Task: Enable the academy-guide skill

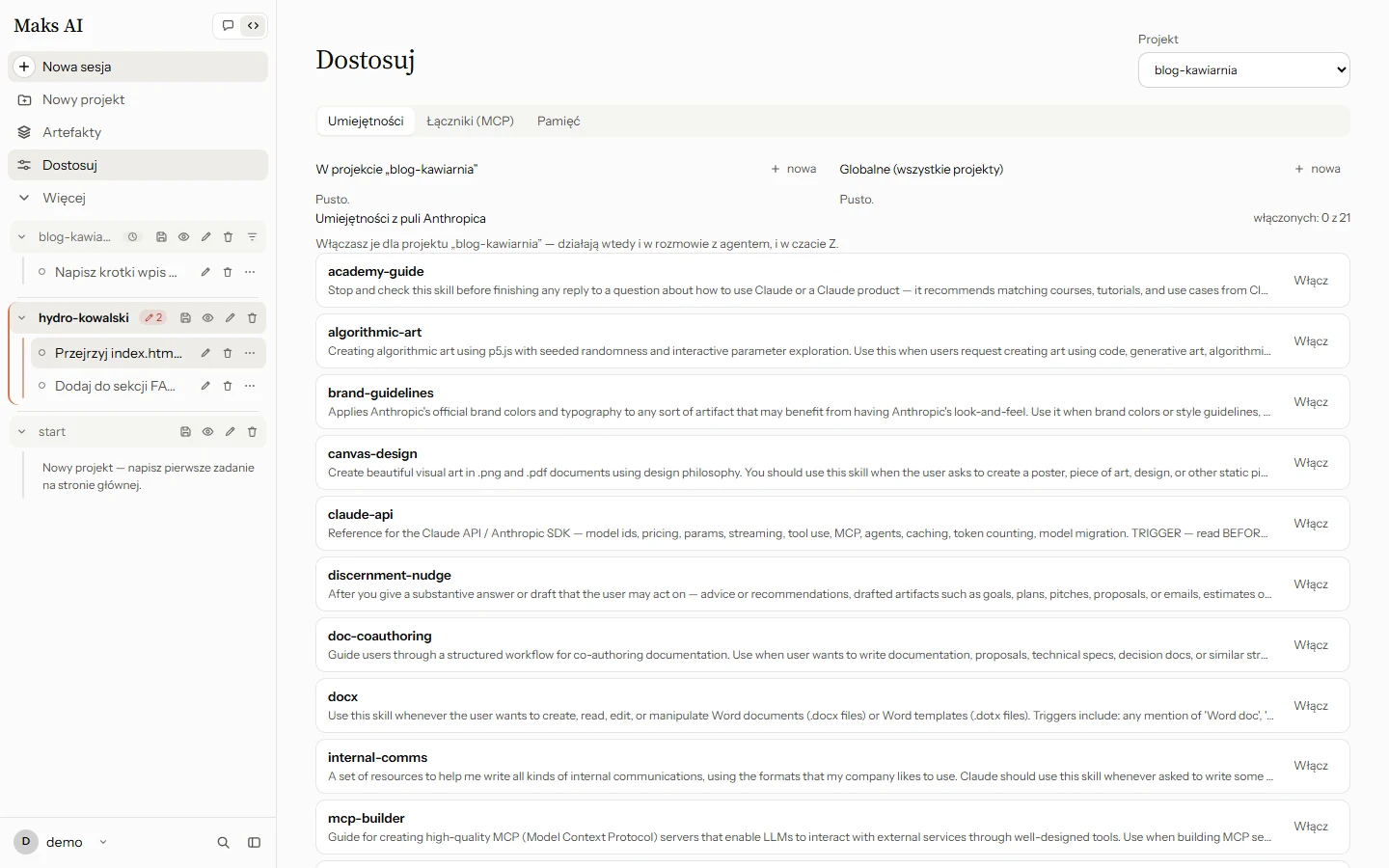Action: coord(1311,281)
